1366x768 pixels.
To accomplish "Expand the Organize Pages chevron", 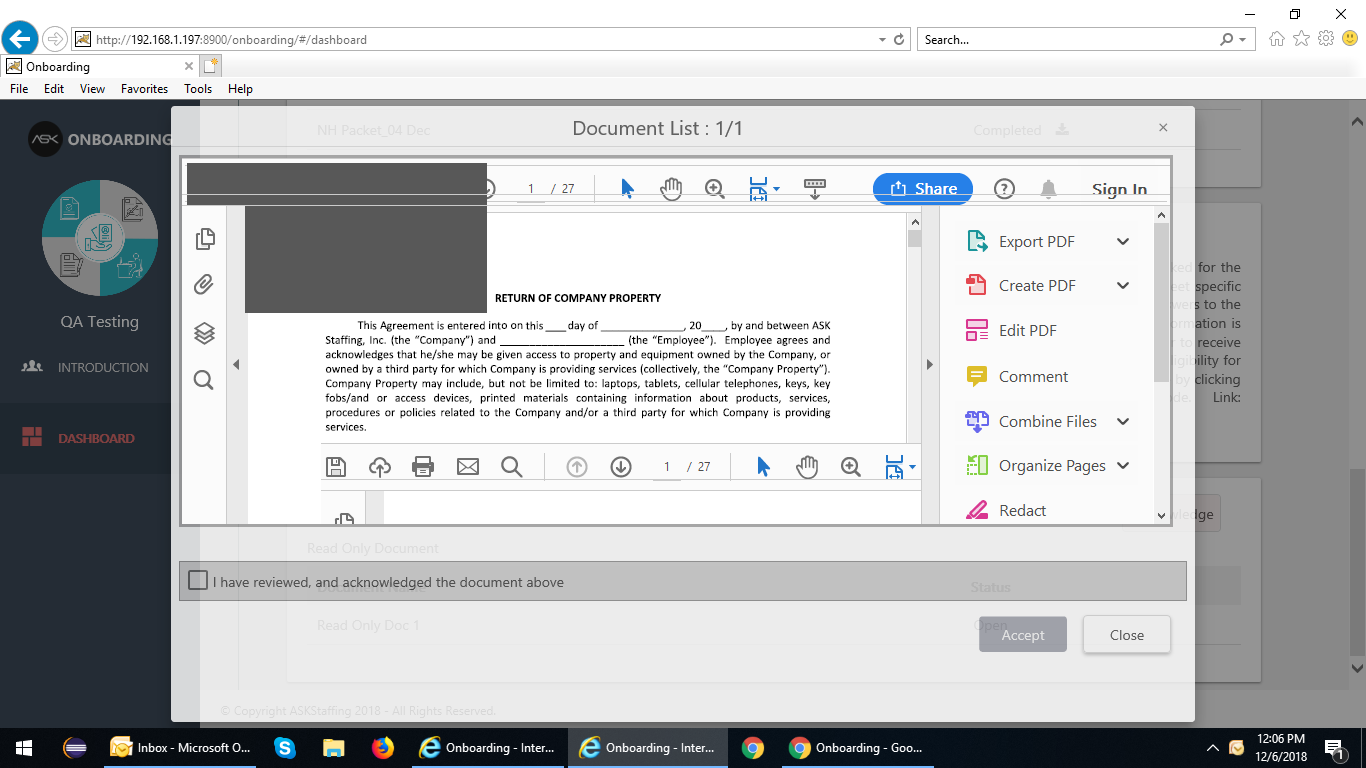I will (1123, 465).
